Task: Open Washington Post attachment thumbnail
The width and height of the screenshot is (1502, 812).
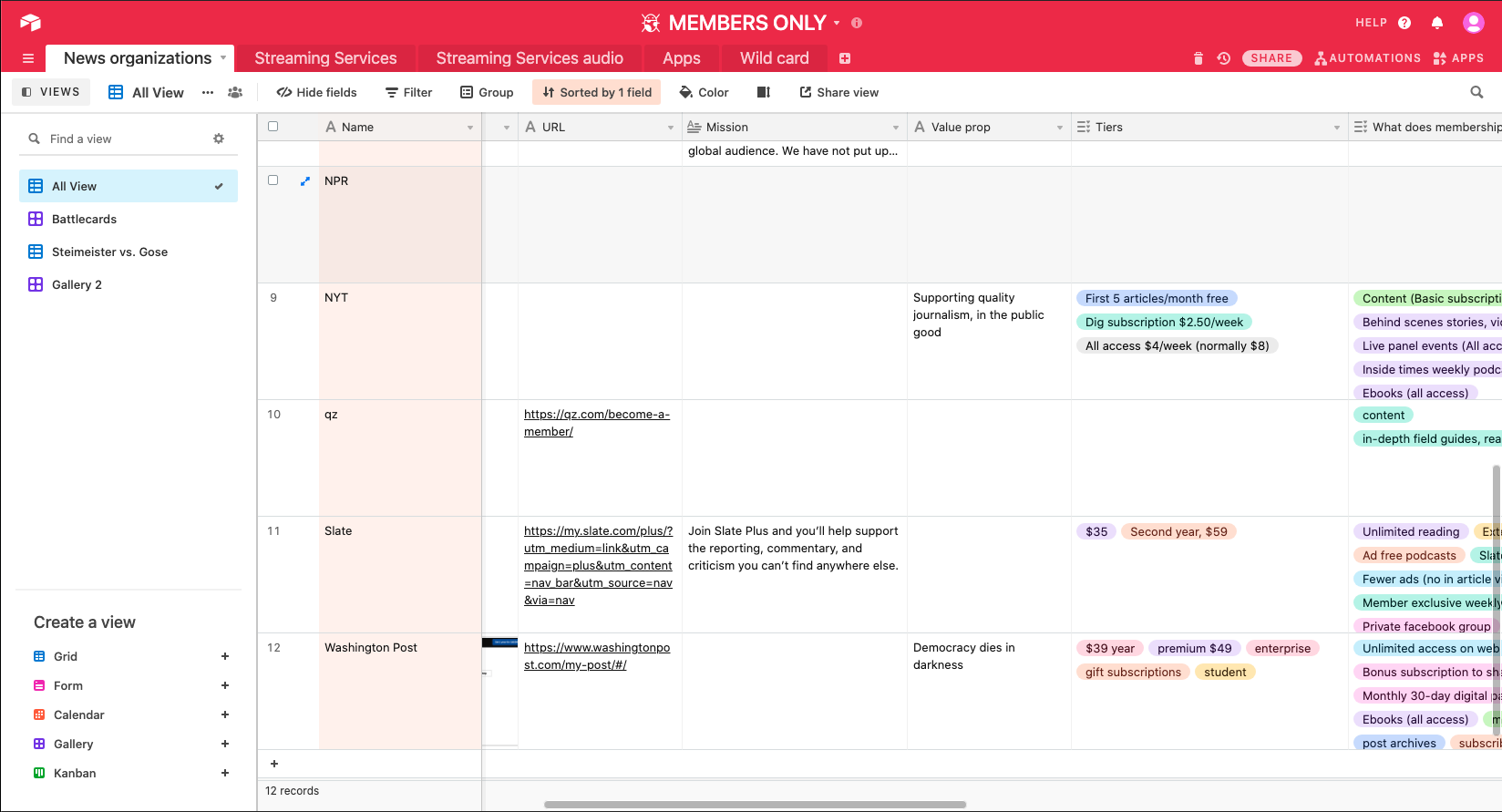Action: [x=499, y=693]
